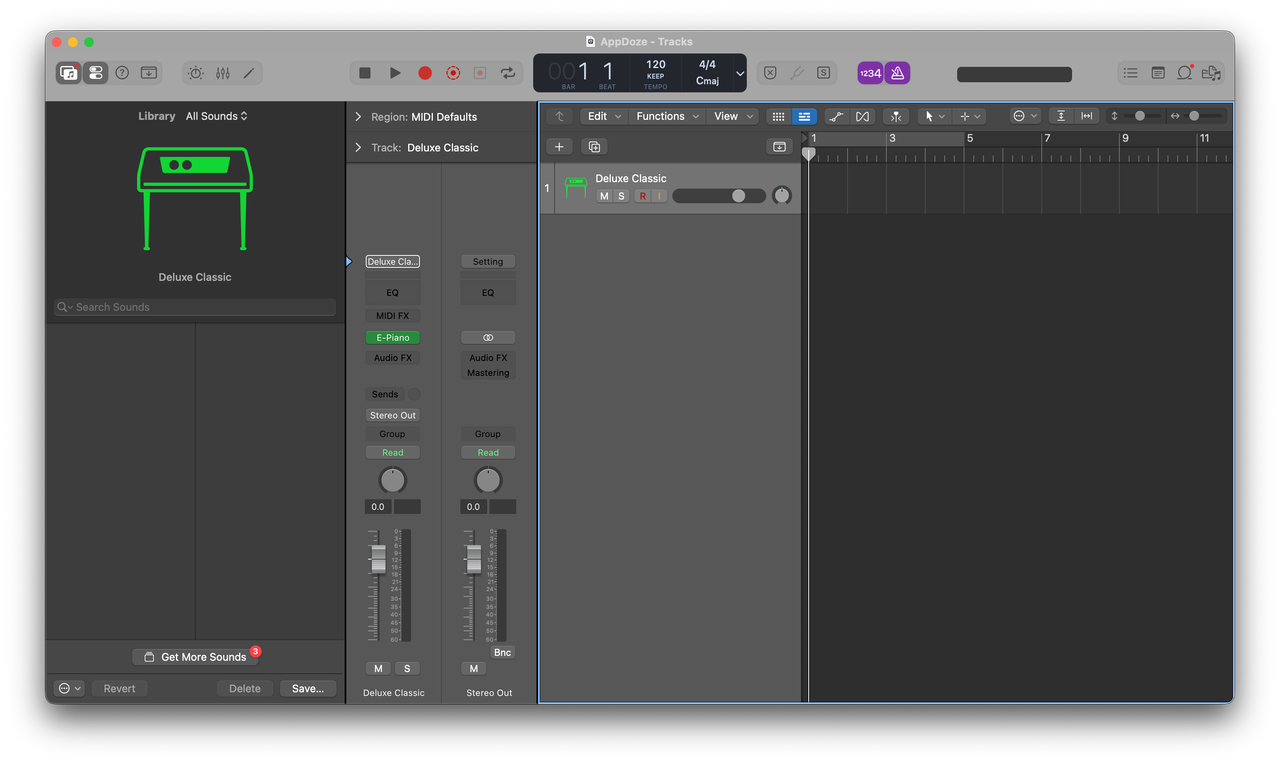Open the Loop Browser button
Screen dimensions: 1280x764
coord(1184,73)
